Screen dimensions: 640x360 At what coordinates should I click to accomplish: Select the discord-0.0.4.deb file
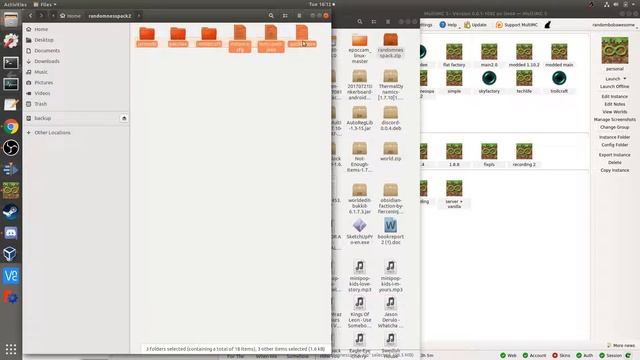point(391,118)
